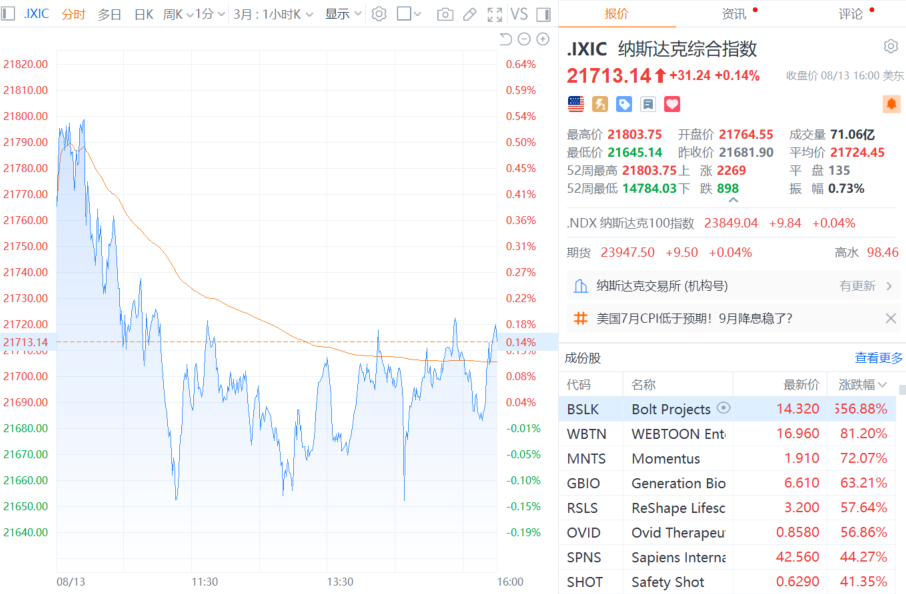Viewport: 906px width, 594px height.
Task: Click the .NDX 纳斯达克100指数 row
Action: click(x=732, y=223)
